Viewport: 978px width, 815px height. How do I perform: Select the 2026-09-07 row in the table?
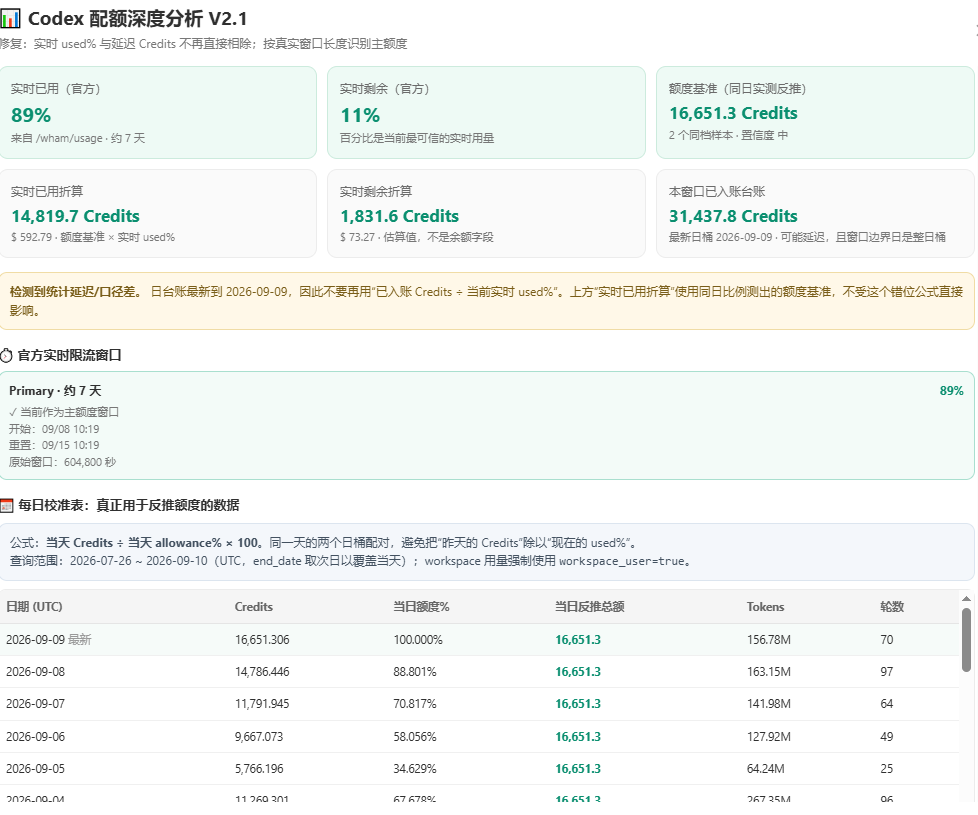(479, 704)
